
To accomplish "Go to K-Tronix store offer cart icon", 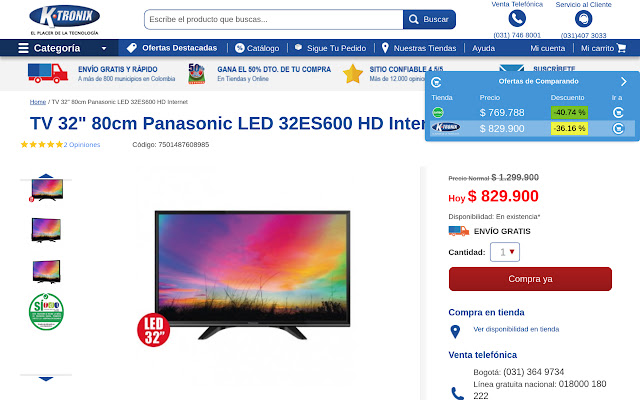I will pos(618,129).
